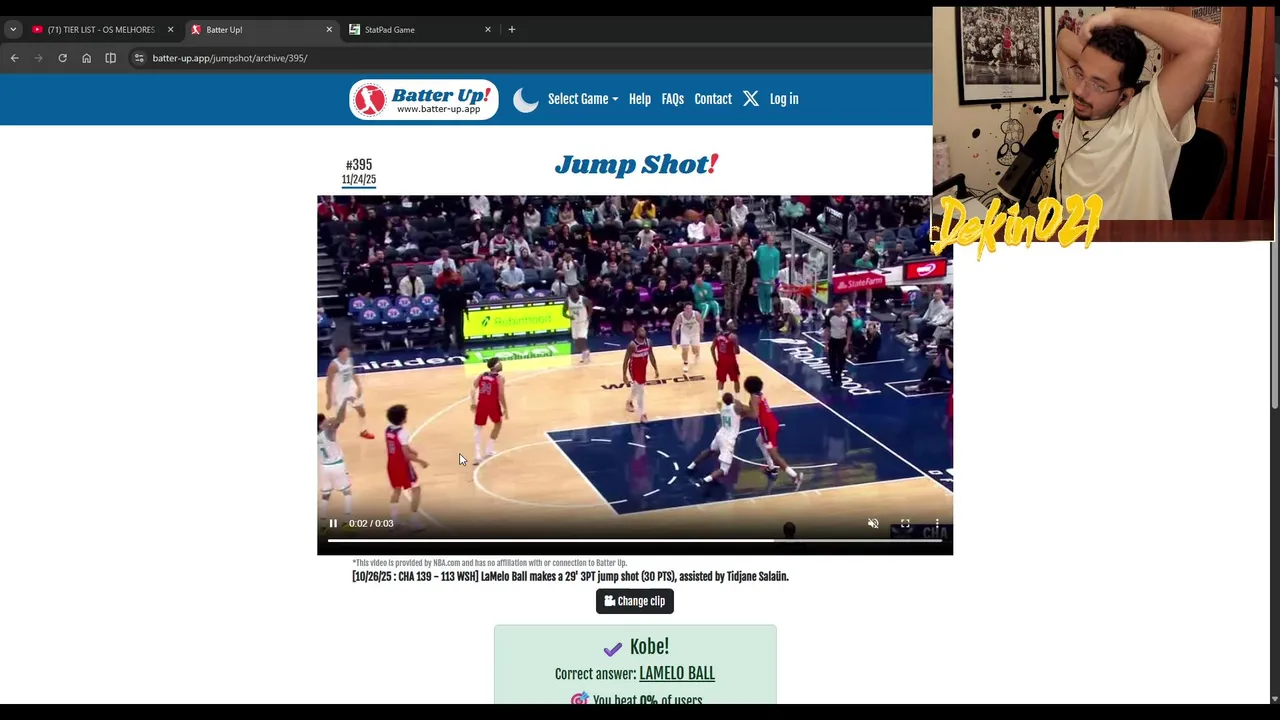The height and width of the screenshot is (720, 1280).
Task: Click the Kobe! result heading
Action: pos(649,647)
